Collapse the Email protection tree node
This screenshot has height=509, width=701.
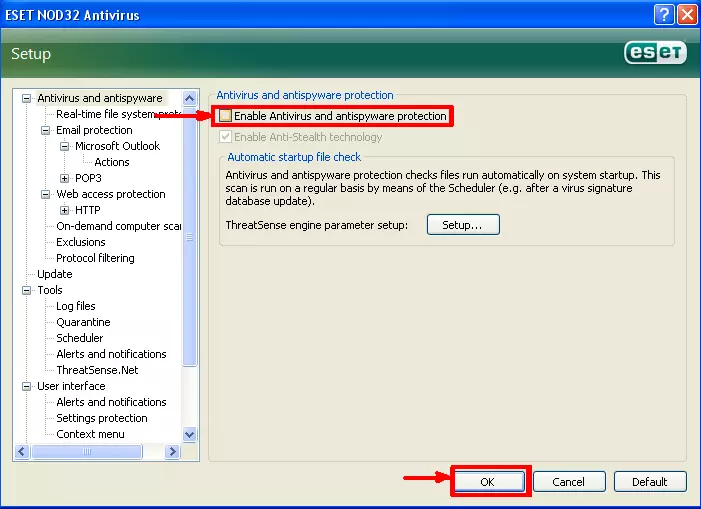pos(46,130)
